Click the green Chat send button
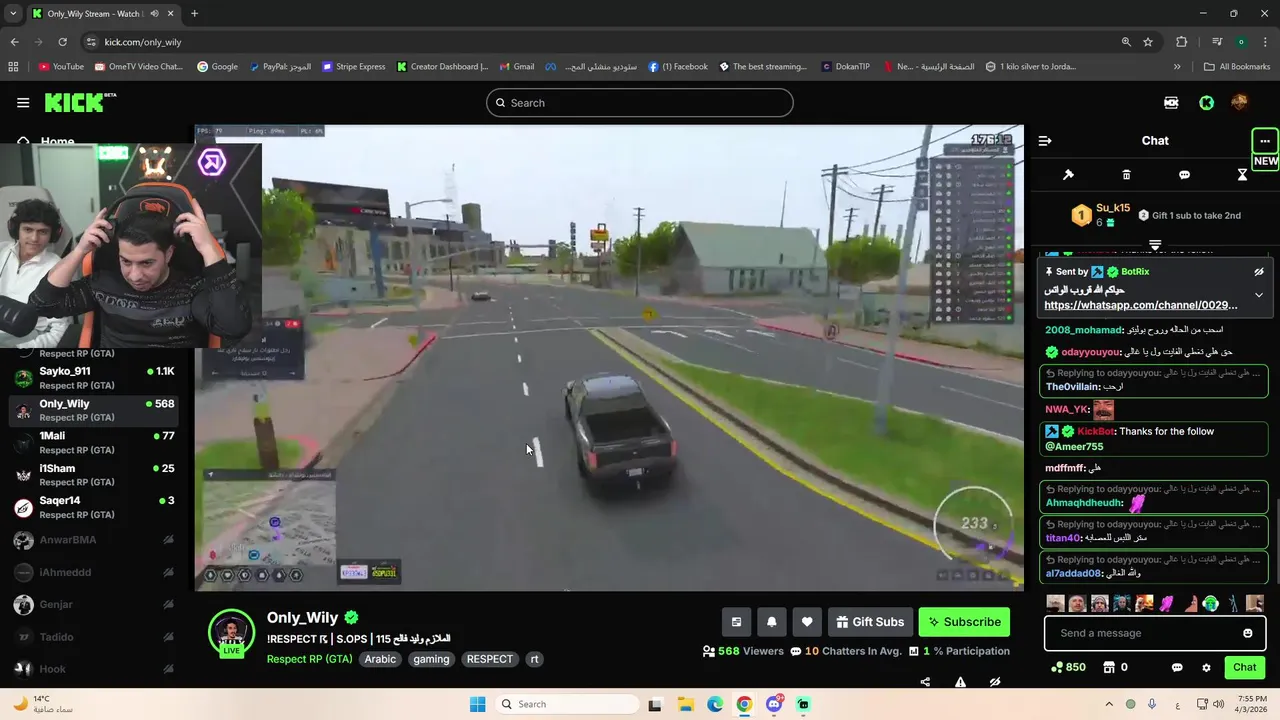Image resolution: width=1280 pixels, height=720 pixels. point(1244,667)
